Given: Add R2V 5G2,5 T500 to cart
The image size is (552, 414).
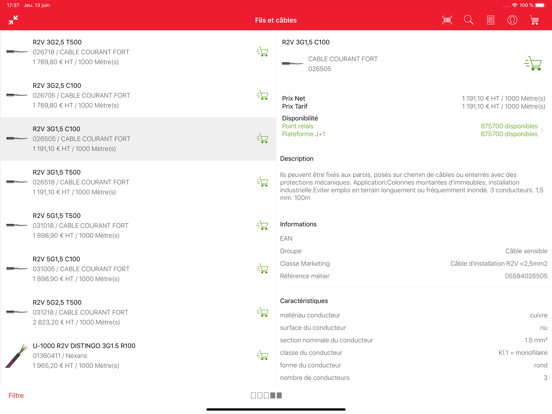Looking at the screenshot, I should click(262, 312).
